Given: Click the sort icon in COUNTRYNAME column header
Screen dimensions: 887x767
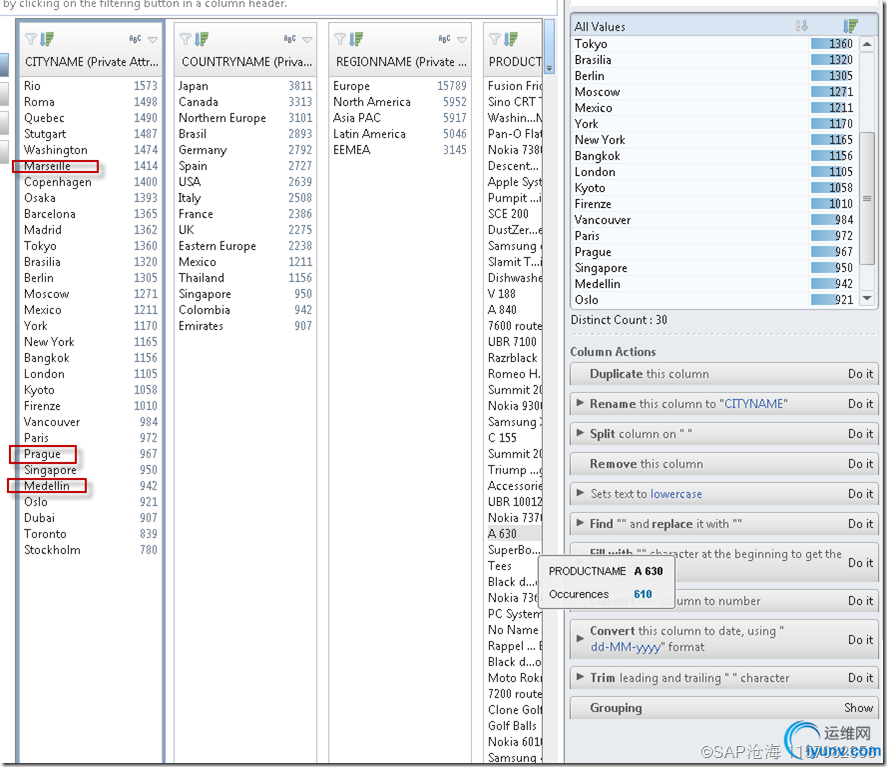Looking at the screenshot, I should 201,39.
